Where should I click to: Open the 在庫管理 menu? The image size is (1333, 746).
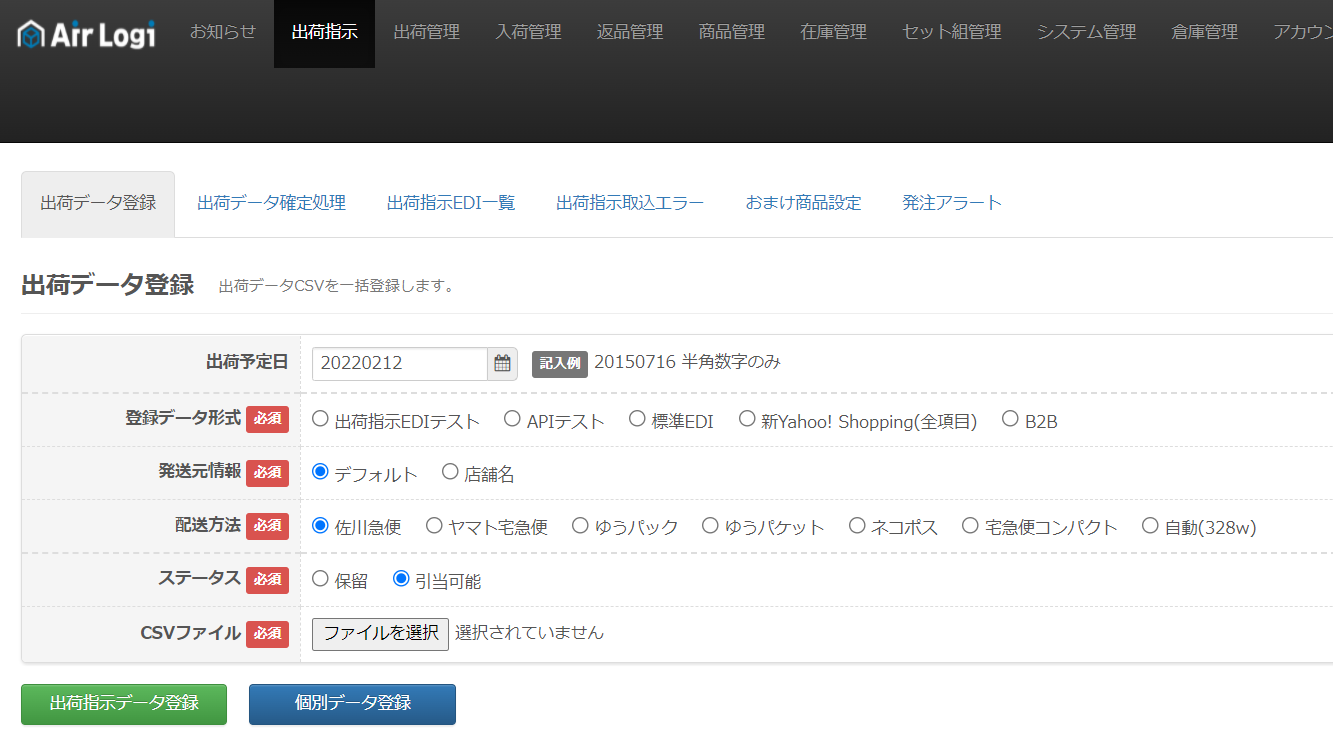[834, 32]
